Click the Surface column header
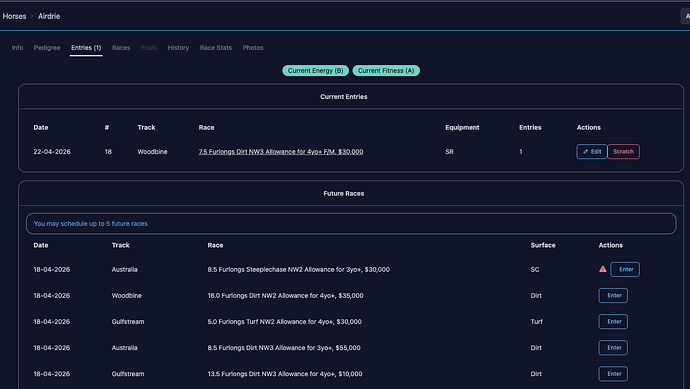The image size is (690, 389). click(x=543, y=245)
